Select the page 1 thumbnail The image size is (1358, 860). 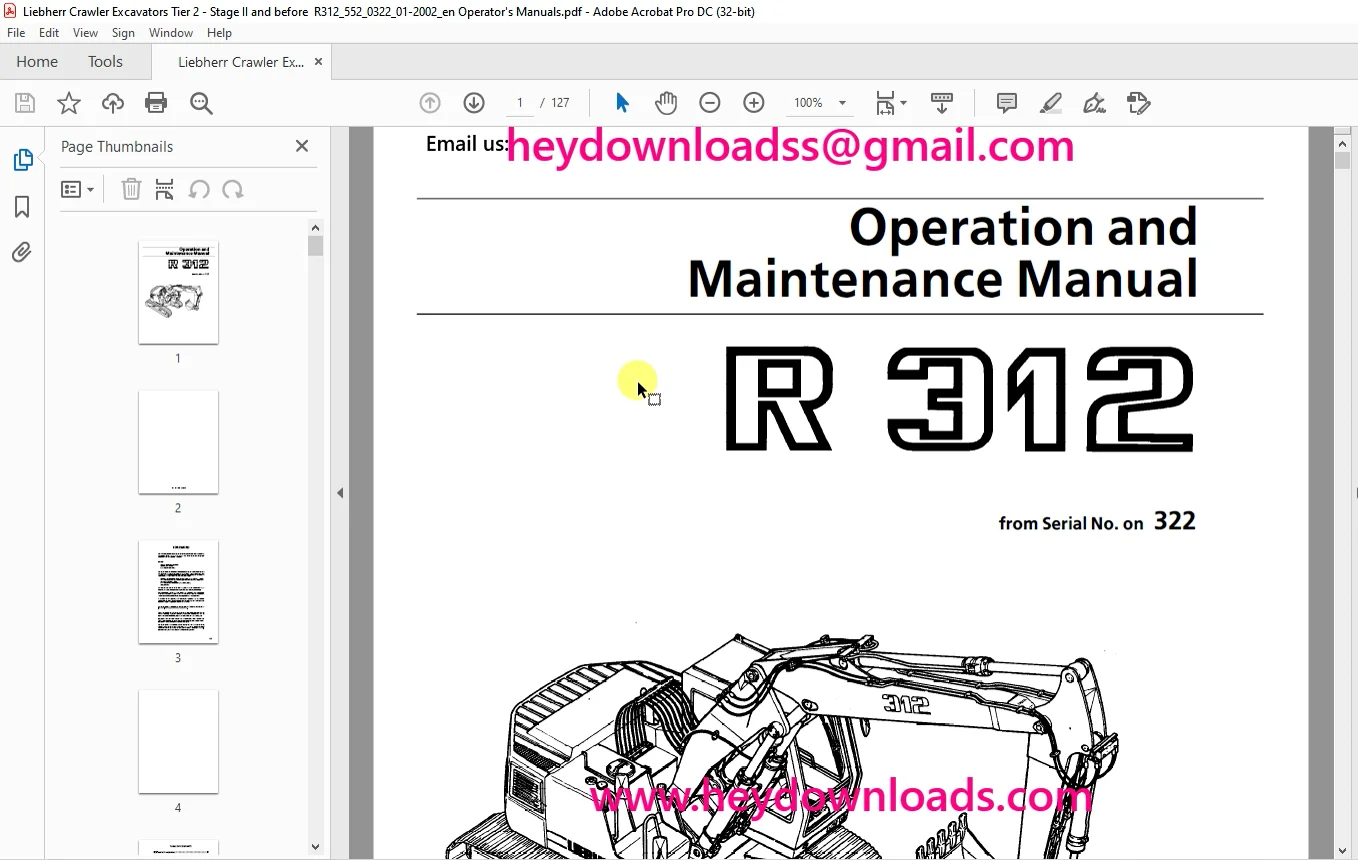point(178,292)
